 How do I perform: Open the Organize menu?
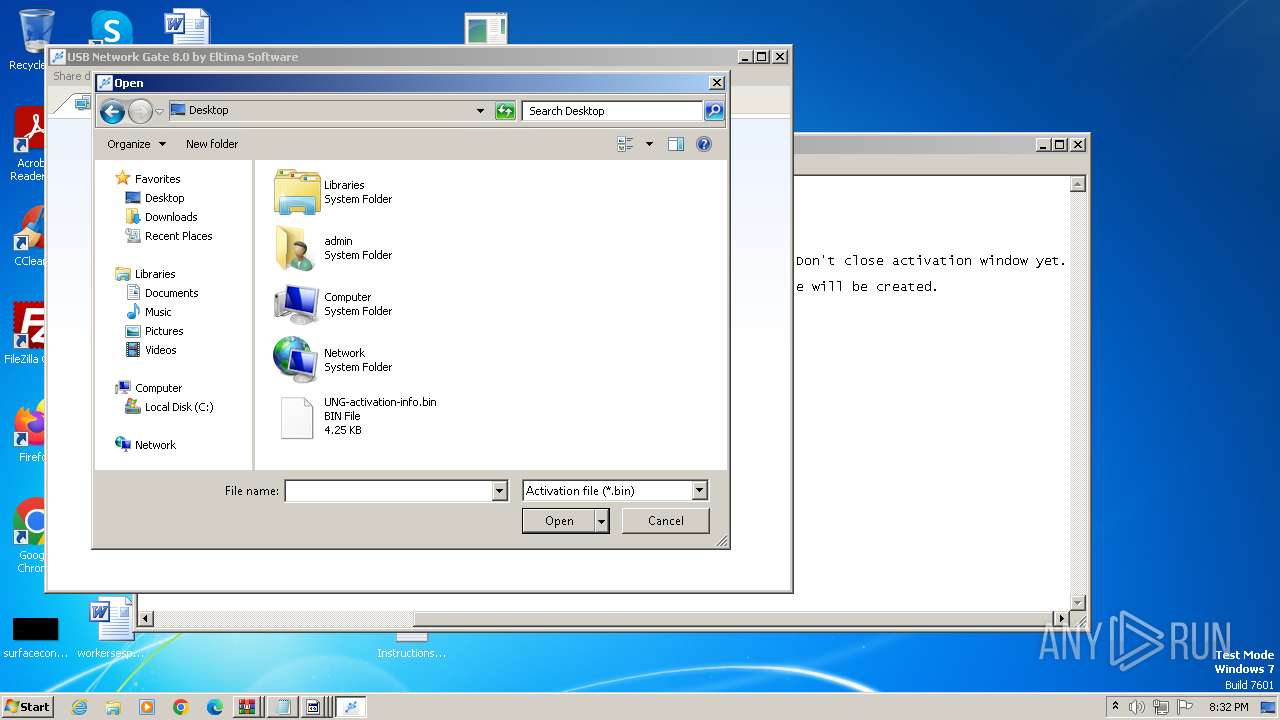[x=137, y=144]
